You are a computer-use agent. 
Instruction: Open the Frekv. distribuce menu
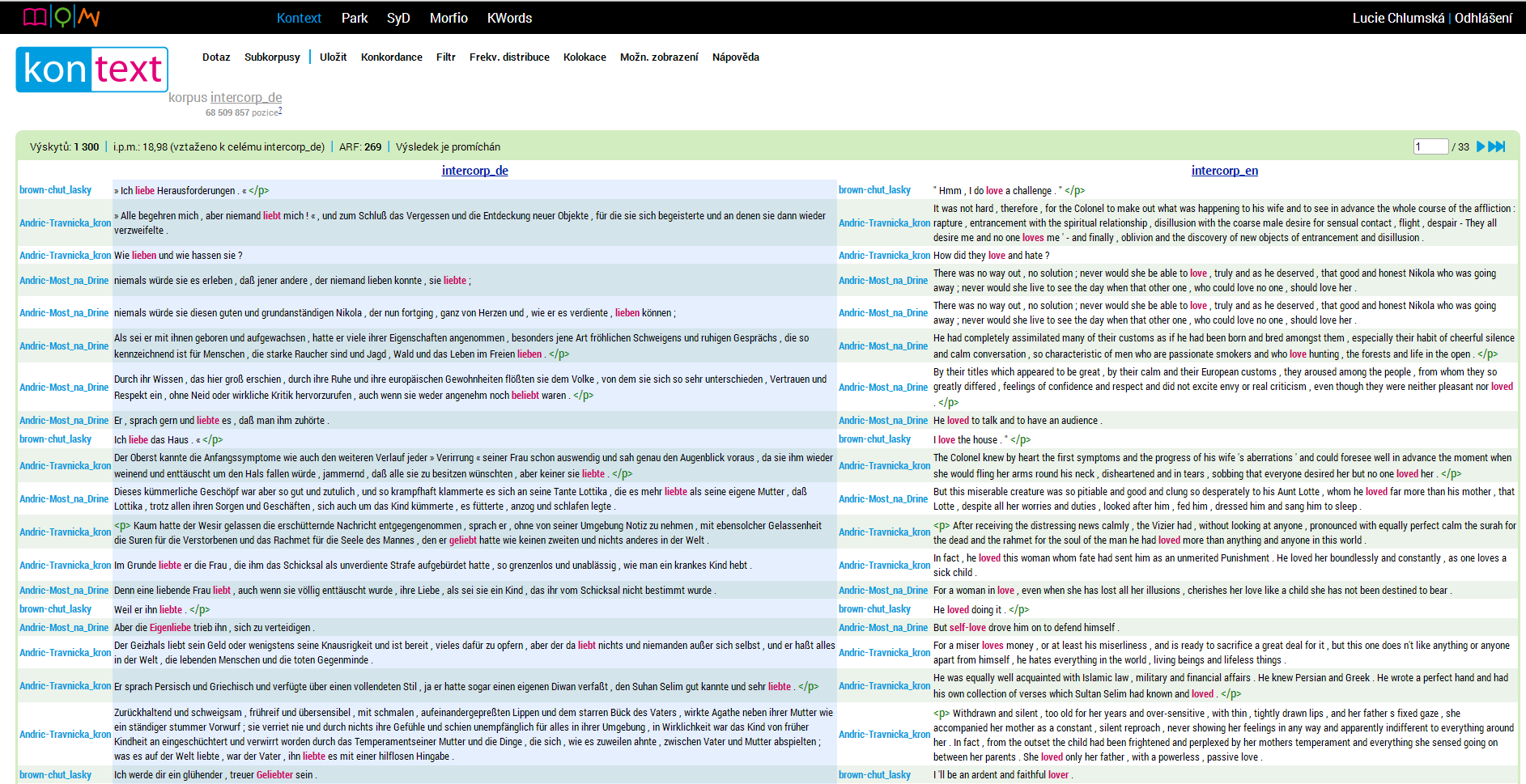pyautogui.click(x=509, y=57)
